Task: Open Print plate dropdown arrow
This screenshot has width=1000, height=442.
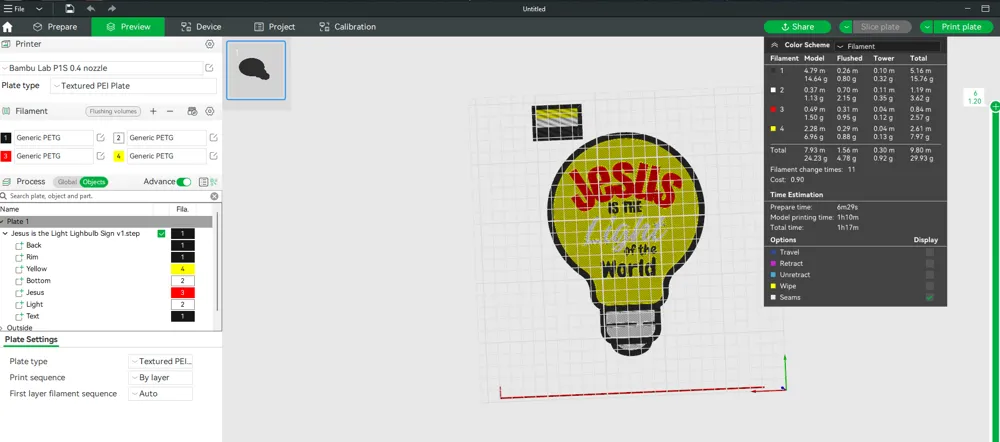Action: [x=927, y=27]
